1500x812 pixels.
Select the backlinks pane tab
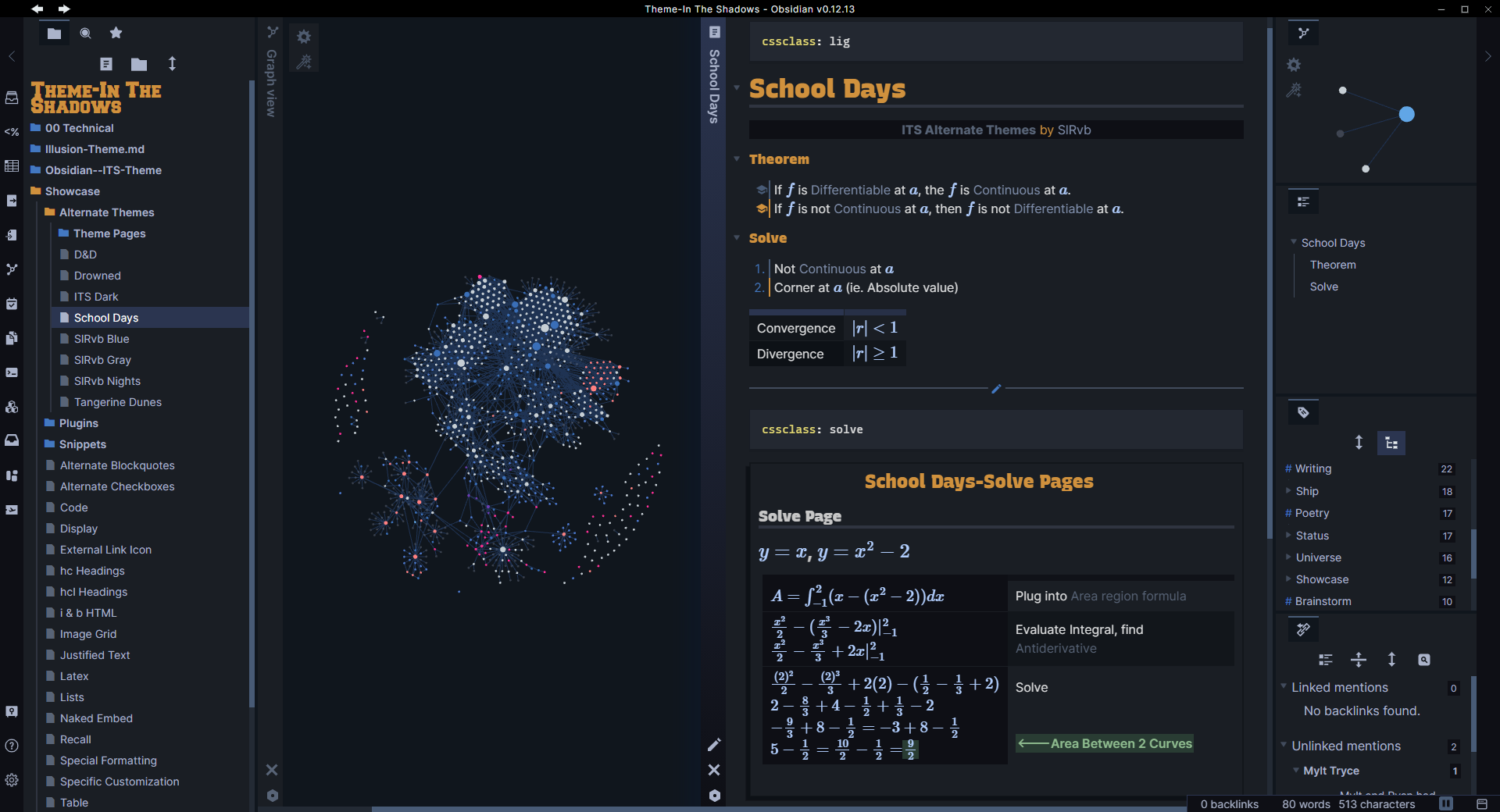[1303, 629]
